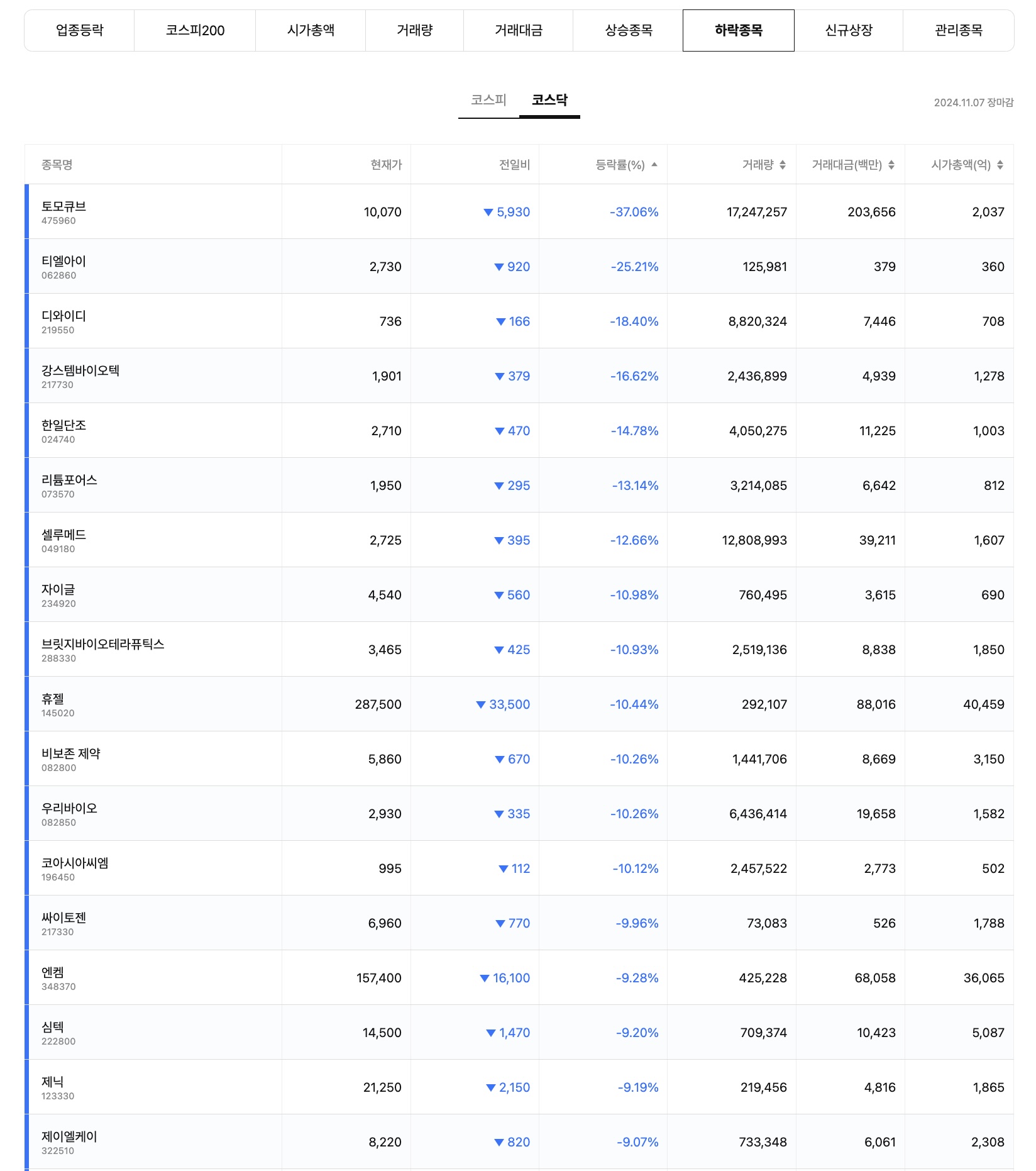This screenshot has height=1171, width=1036.
Task: Open stock 한일단조
Action: [x=63, y=425]
